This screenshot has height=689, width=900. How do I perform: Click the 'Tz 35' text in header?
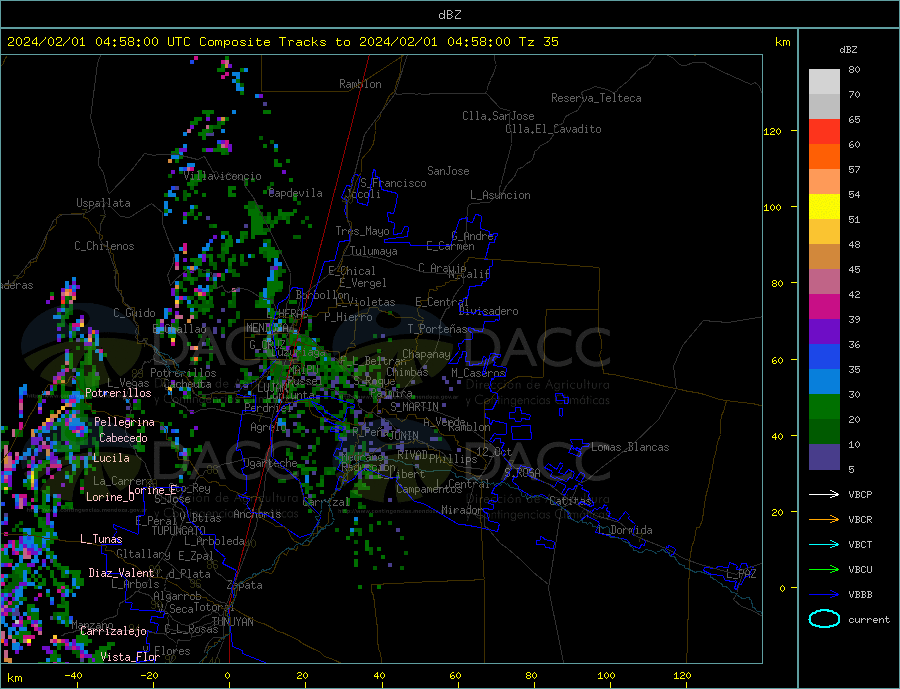[x=538, y=42]
